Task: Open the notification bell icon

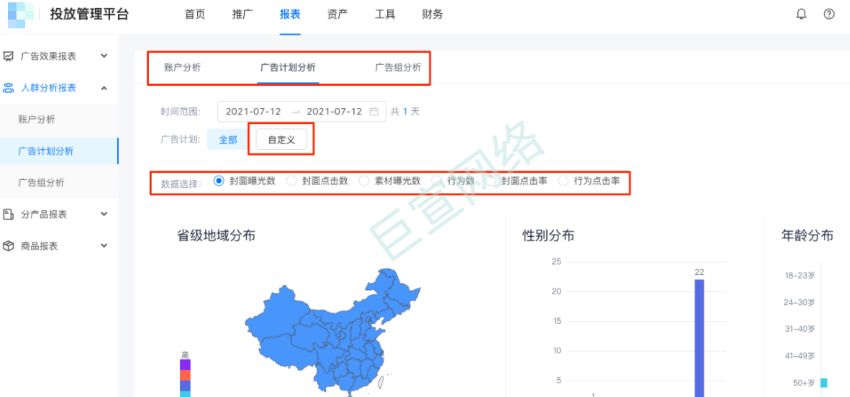Action: [x=801, y=15]
